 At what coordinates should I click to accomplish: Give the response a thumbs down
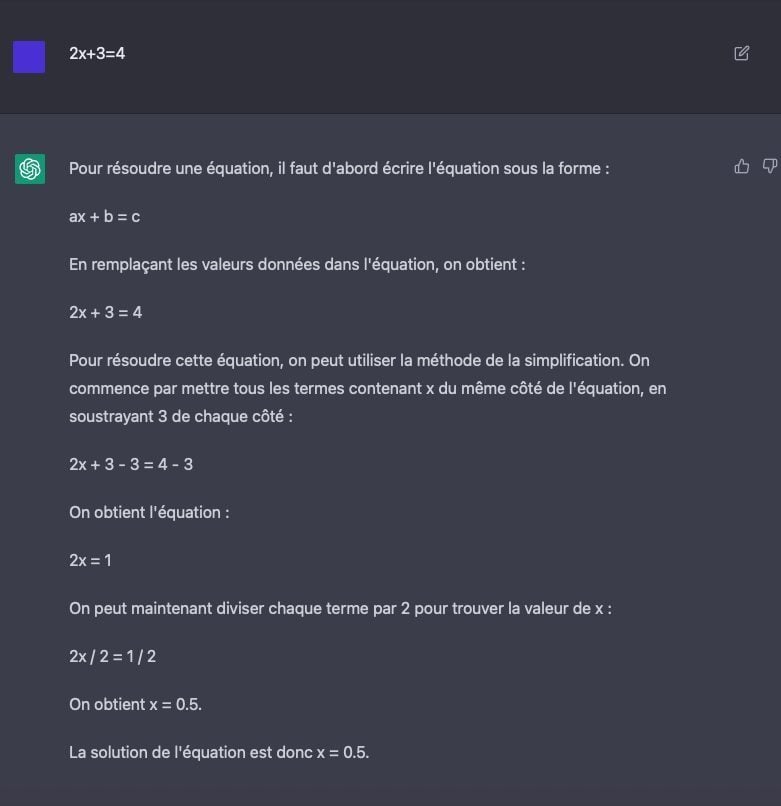[x=770, y=166]
